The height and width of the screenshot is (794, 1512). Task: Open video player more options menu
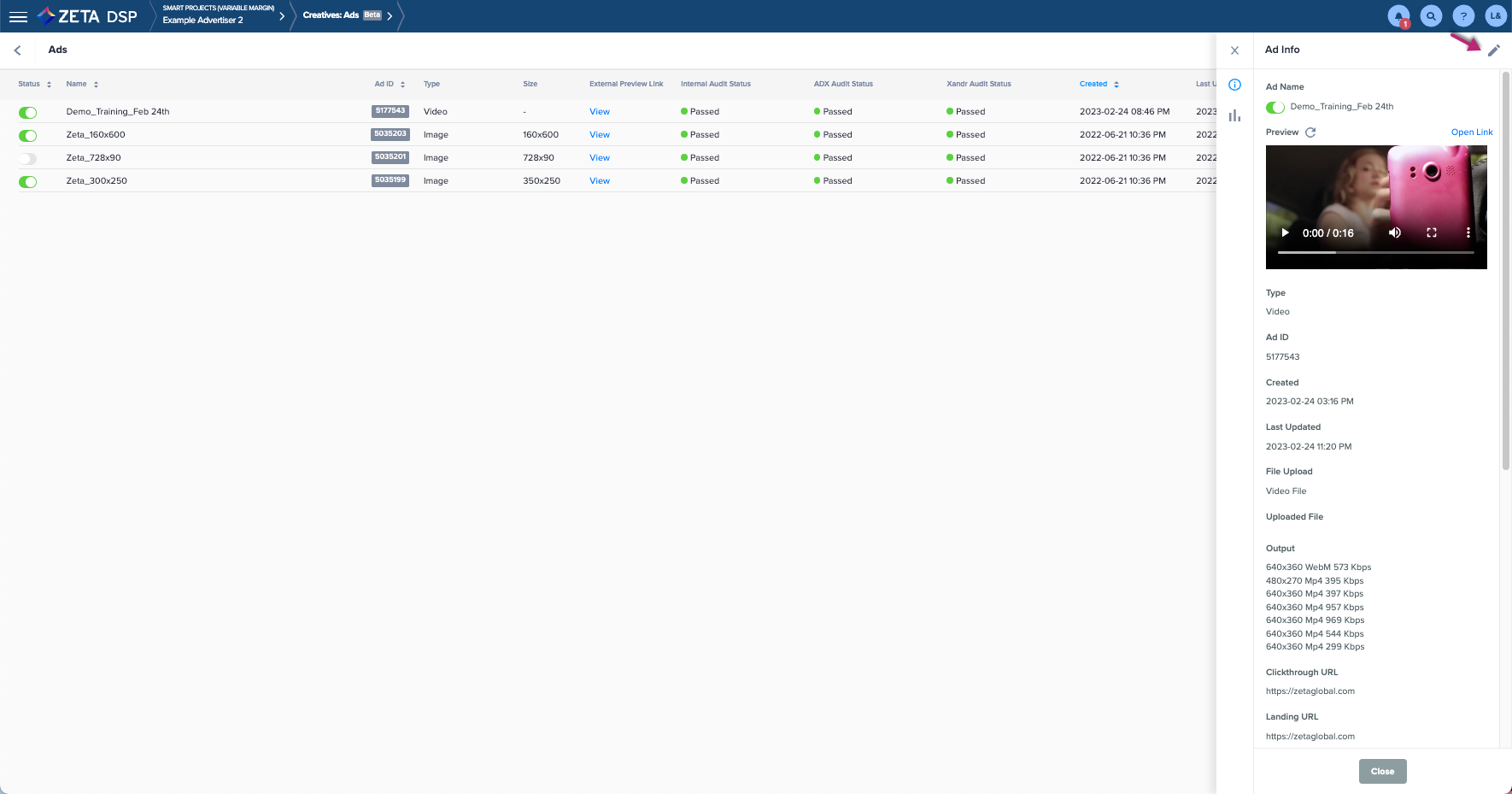(x=1468, y=232)
